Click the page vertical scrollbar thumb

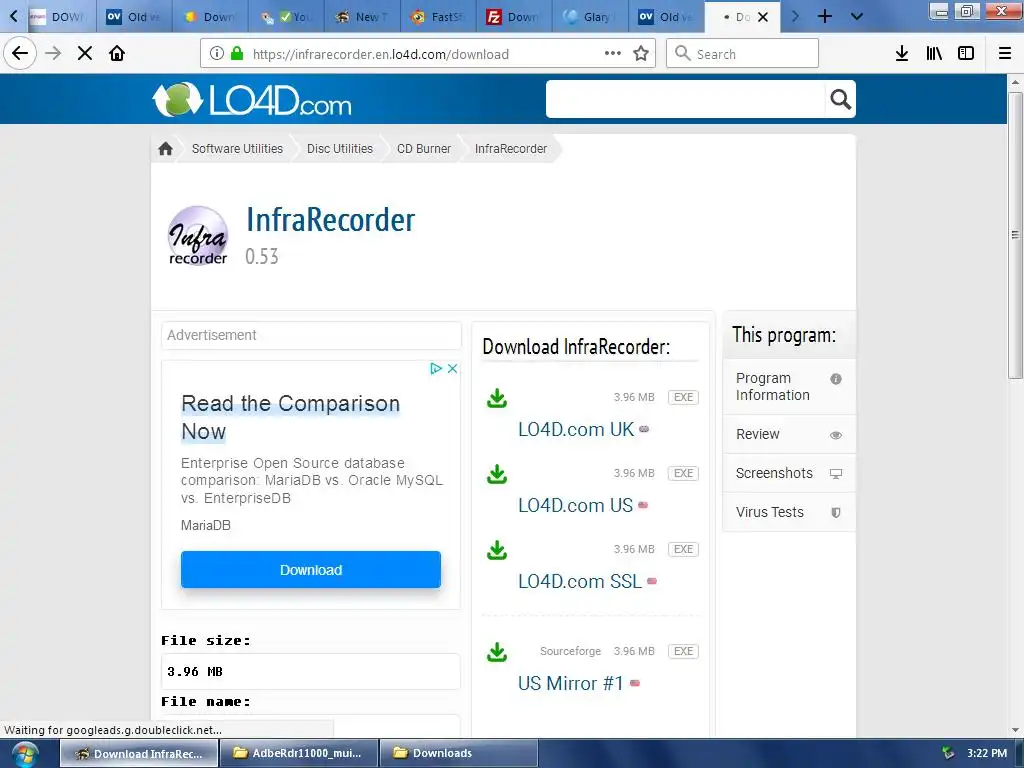(x=1015, y=235)
